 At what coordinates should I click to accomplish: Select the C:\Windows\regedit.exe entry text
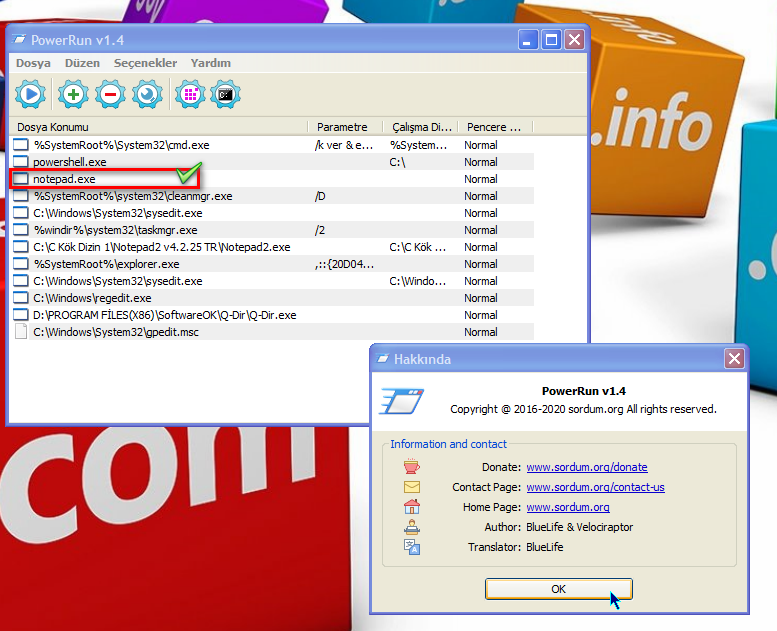(92, 298)
